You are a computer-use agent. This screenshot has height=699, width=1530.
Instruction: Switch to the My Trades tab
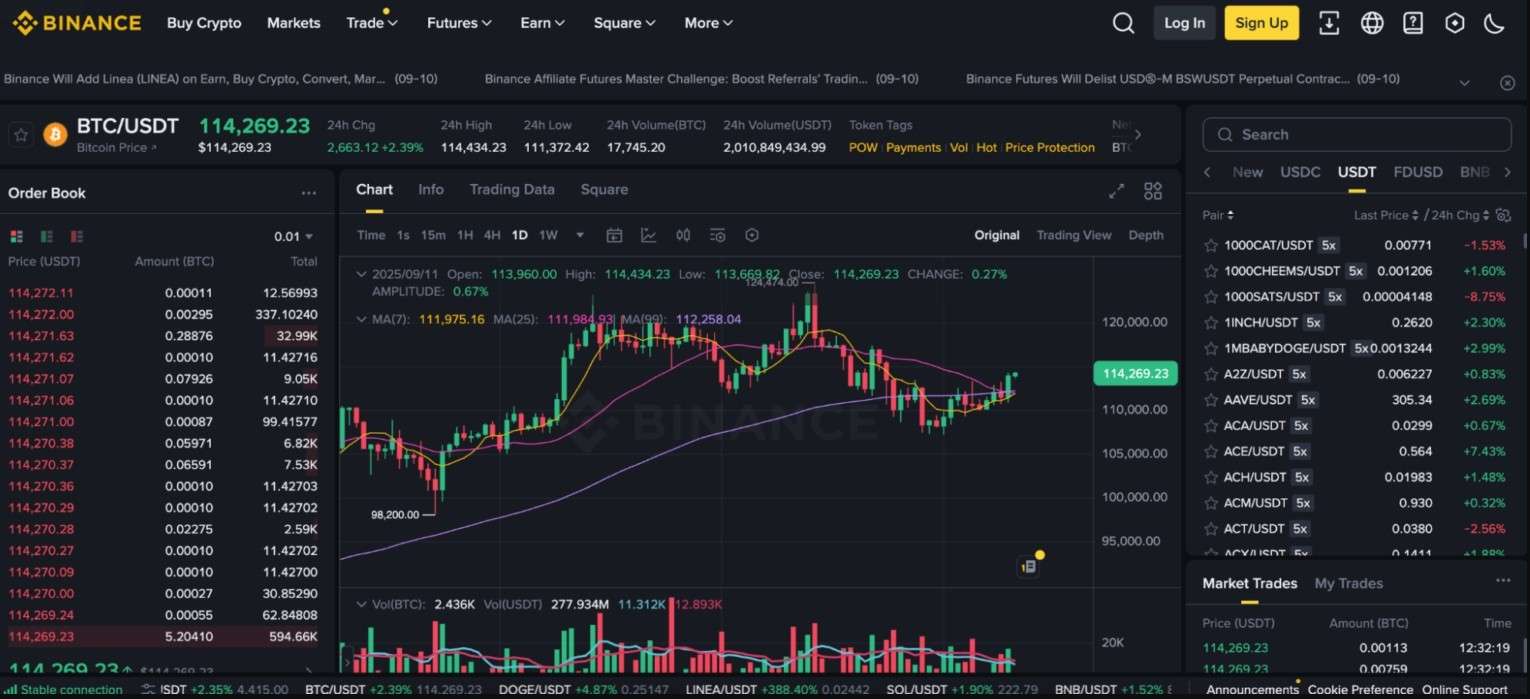click(1348, 583)
